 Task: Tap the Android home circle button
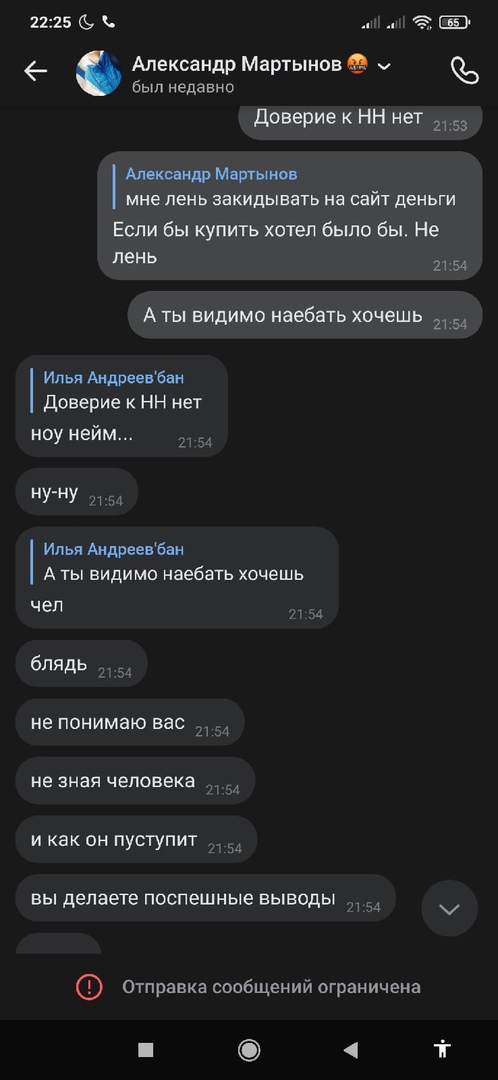click(x=249, y=1049)
